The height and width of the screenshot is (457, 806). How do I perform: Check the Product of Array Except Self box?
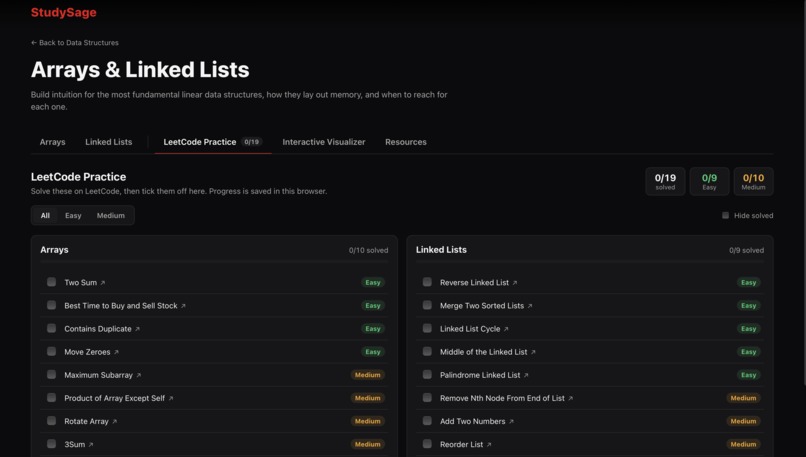[x=51, y=397]
